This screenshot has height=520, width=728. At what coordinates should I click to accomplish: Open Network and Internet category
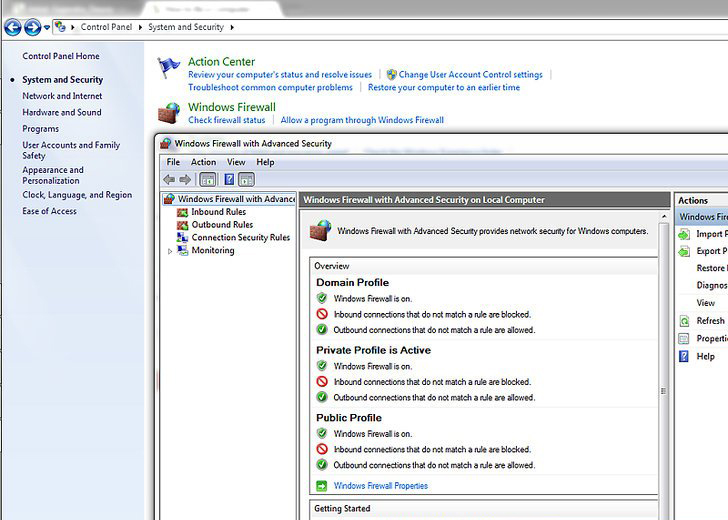62,96
